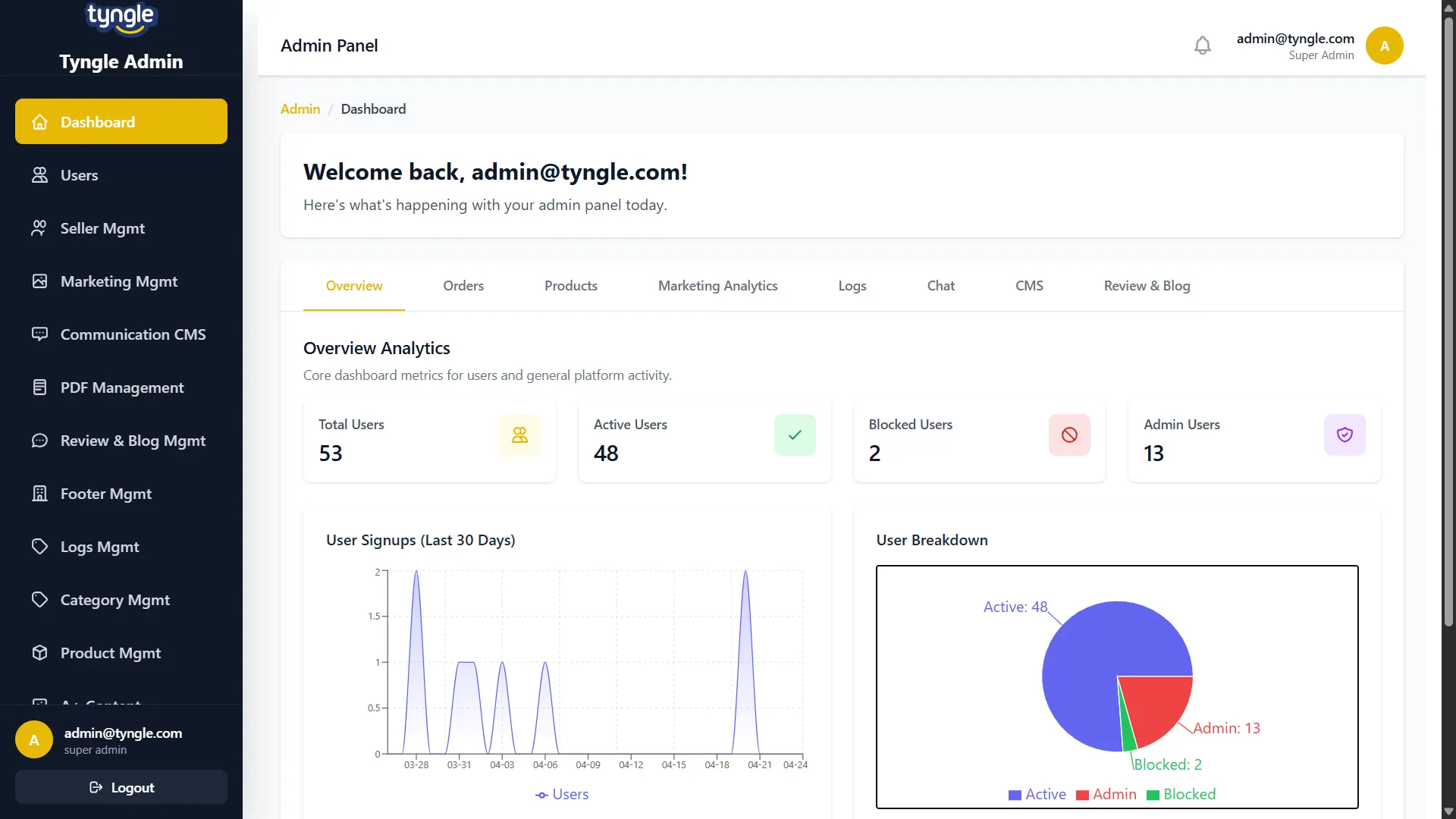Click the Total Users card icon
This screenshot has height=819, width=1456.
pos(519,435)
